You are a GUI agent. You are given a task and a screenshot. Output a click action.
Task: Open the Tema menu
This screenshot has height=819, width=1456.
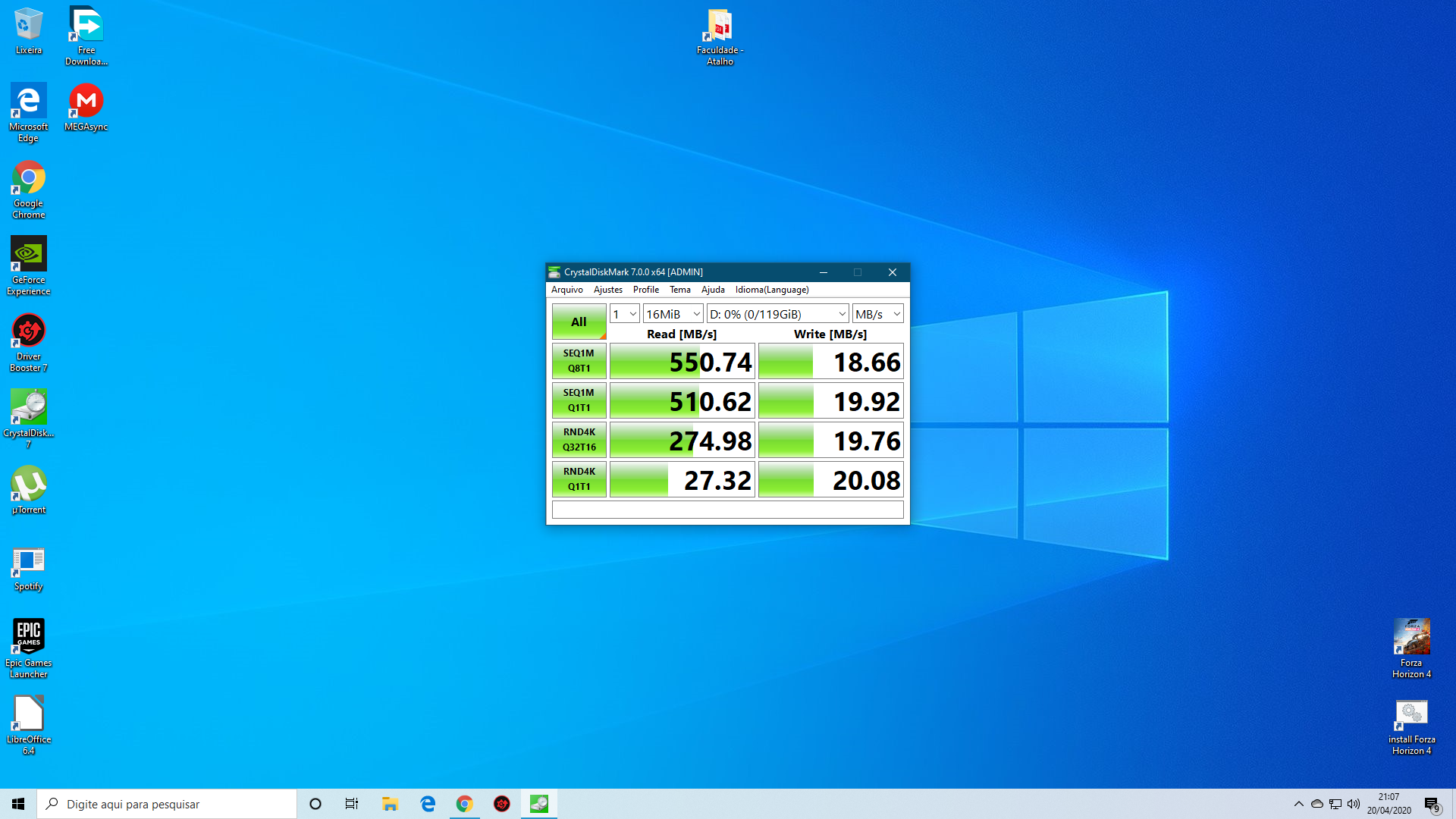[680, 290]
